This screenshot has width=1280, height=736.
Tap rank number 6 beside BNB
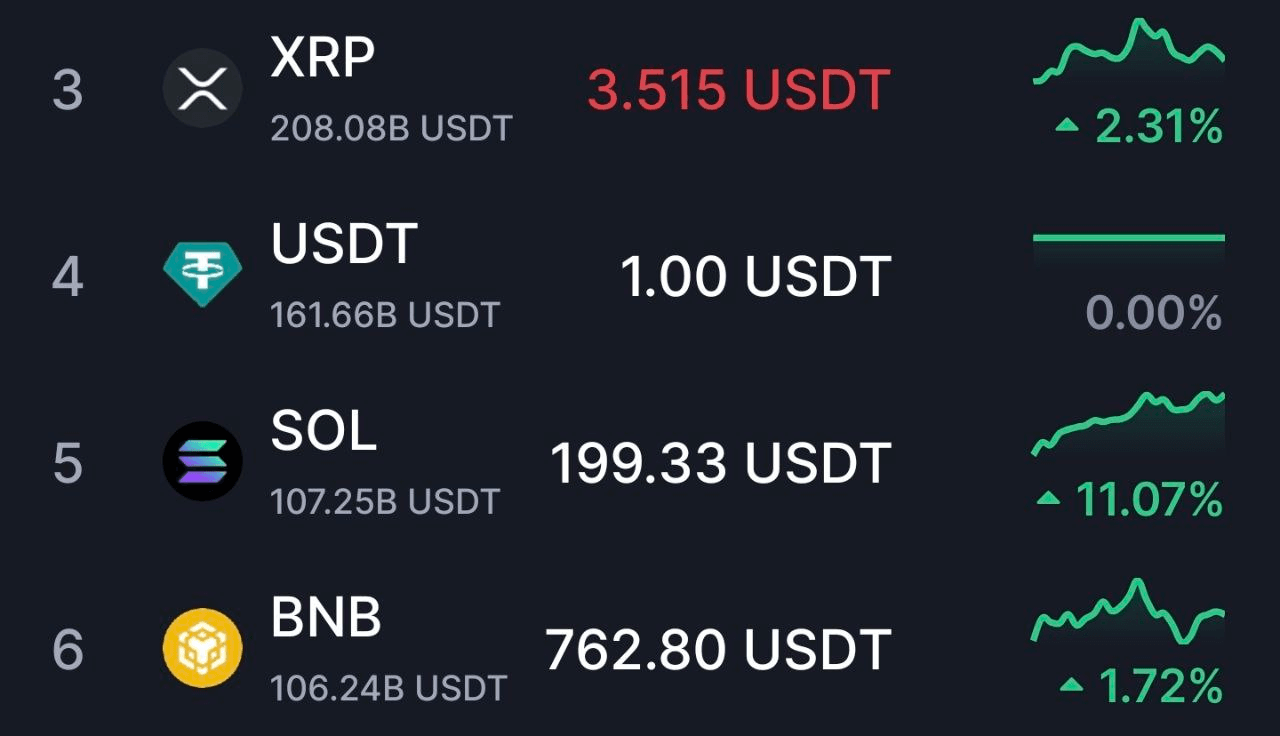pos(68,650)
